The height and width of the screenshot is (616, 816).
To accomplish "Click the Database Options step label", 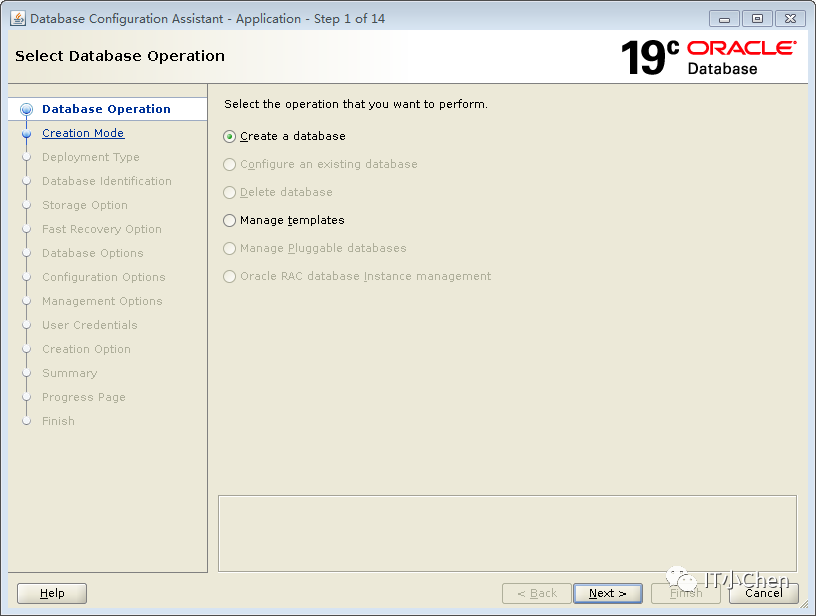I will pos(93,253).
